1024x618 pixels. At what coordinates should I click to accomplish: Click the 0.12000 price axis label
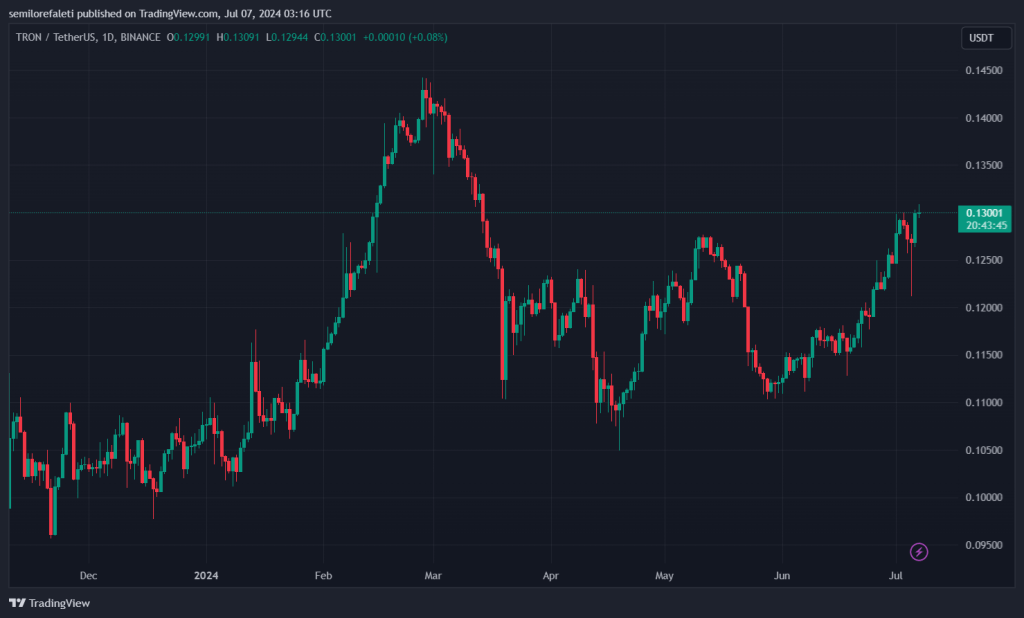(984, 308)
